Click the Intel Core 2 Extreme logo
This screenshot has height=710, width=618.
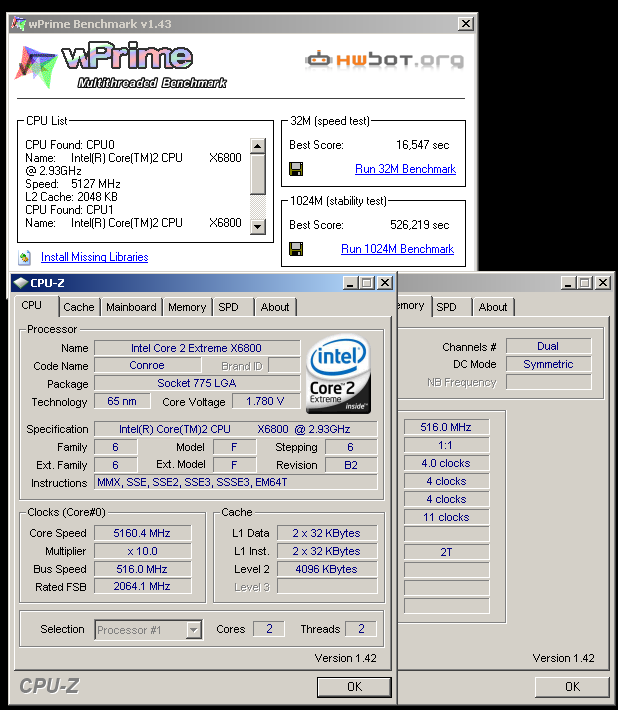coord(339,374)
